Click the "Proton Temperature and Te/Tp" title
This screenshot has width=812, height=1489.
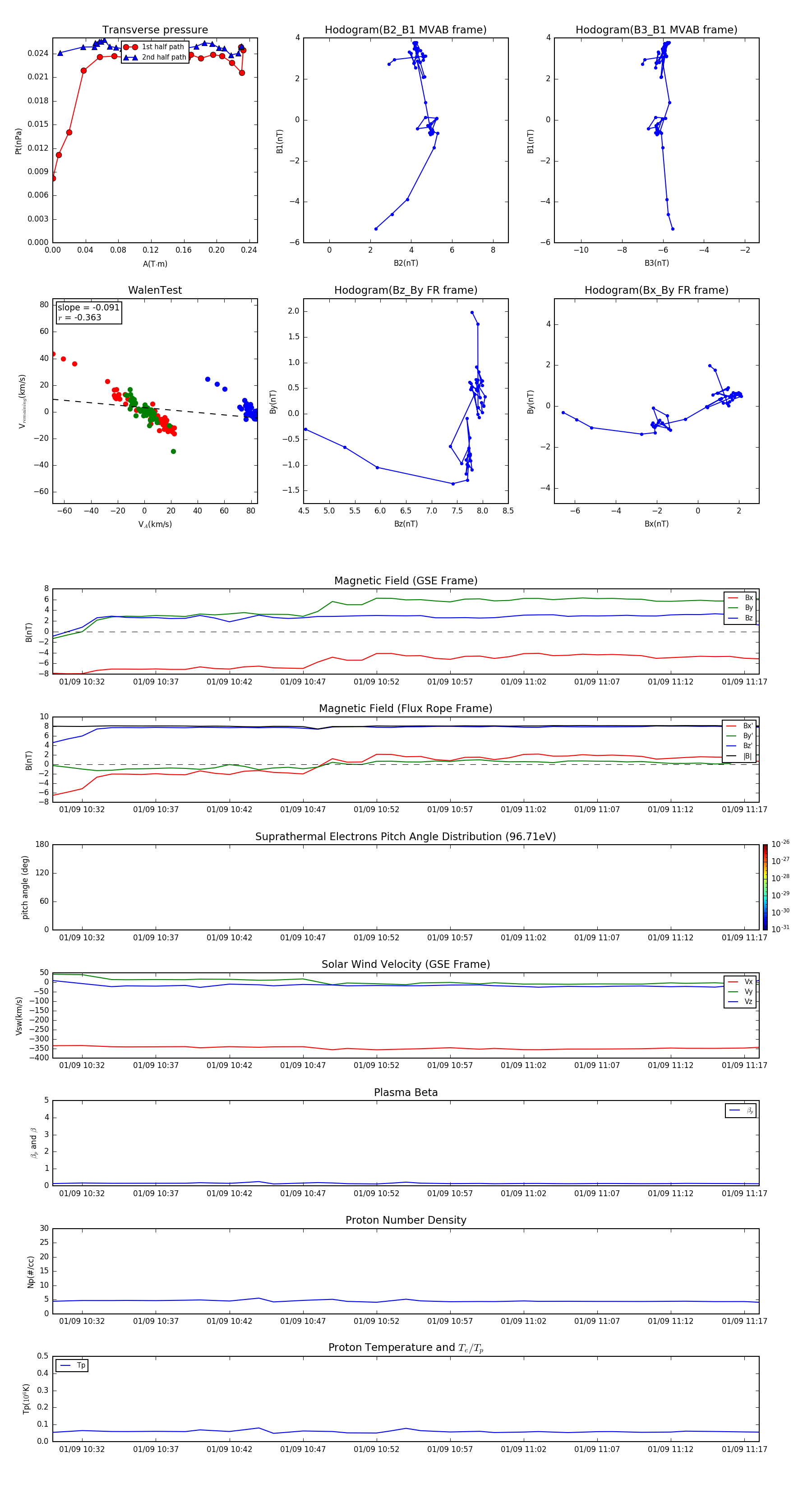click(x=406, y=1348)
